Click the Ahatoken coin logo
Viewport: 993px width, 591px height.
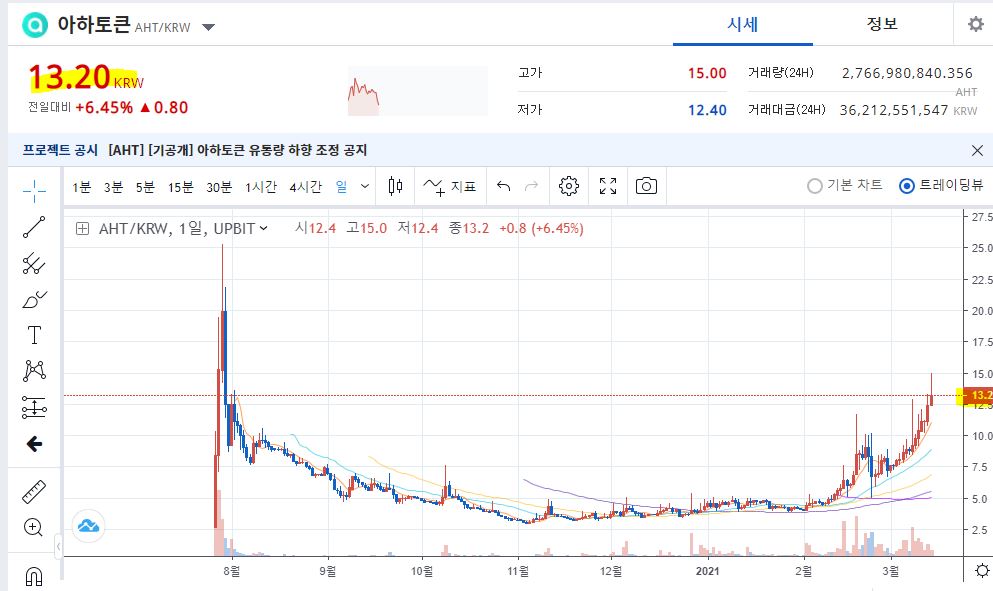(x=35, y=25)
